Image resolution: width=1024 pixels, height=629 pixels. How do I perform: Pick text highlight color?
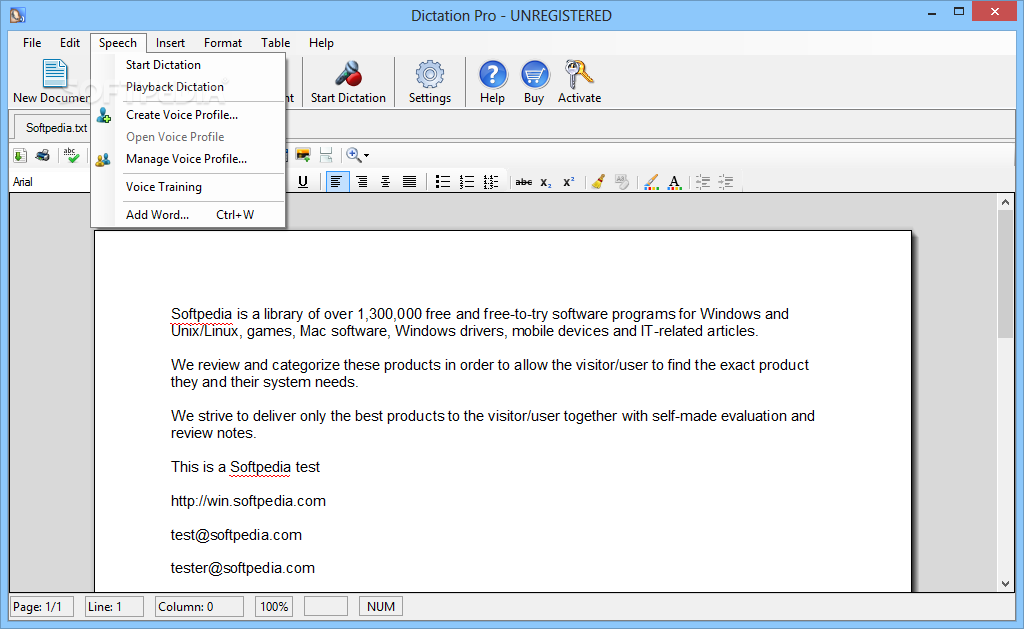click(x=651, y=182)
